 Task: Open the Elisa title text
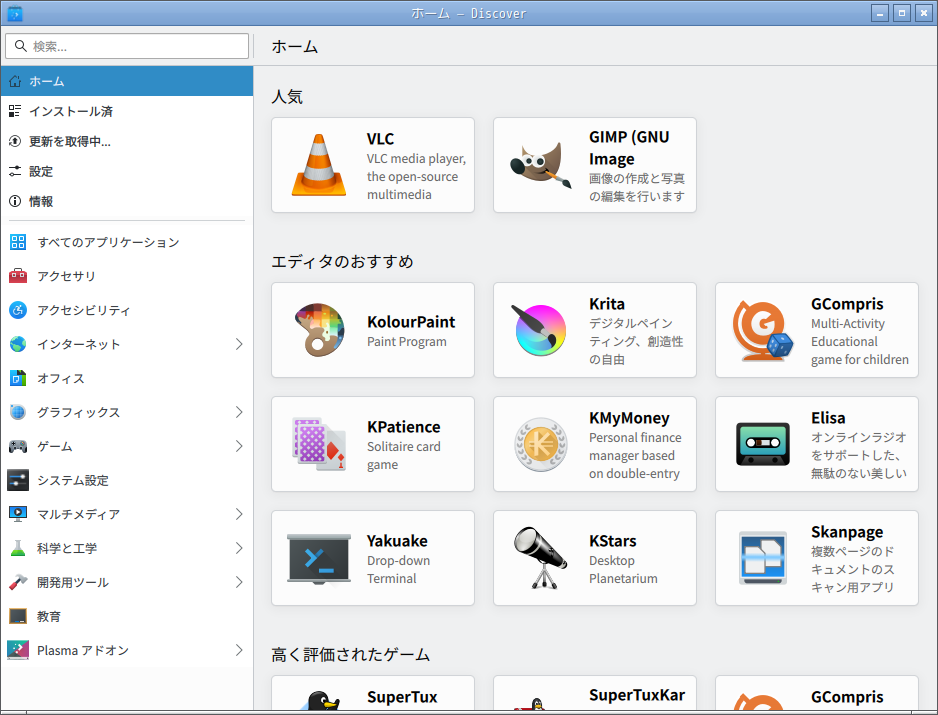828,418
